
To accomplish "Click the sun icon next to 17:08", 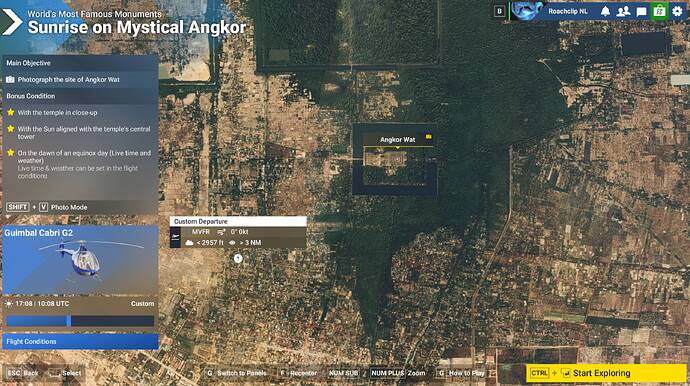I will tap(9, 304).
